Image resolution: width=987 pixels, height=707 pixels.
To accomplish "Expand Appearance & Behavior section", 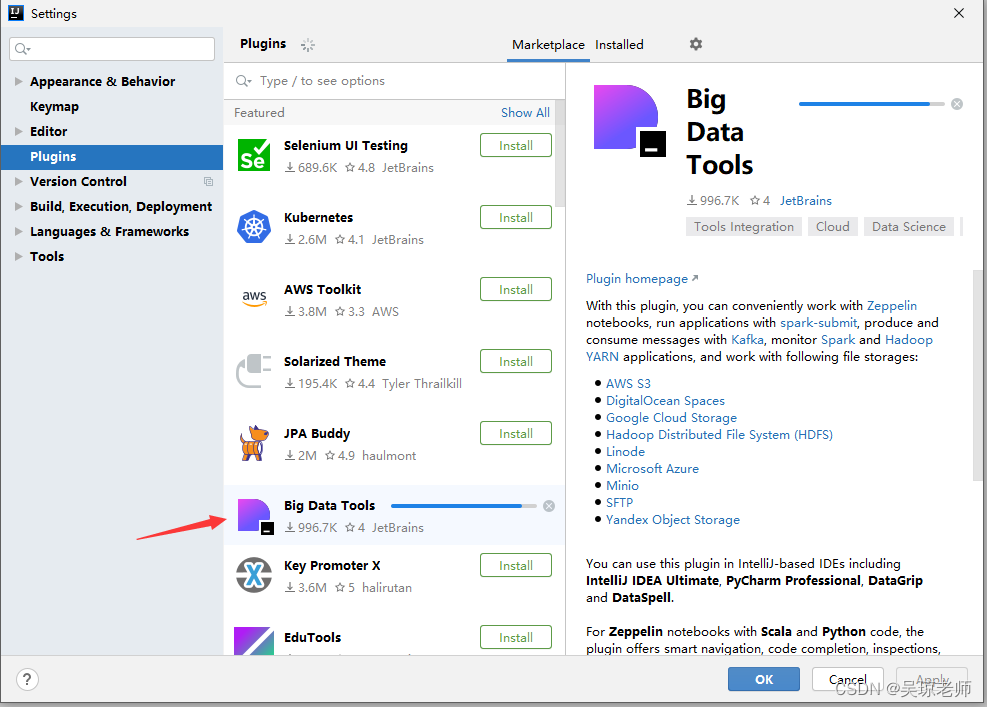I will pyautogui.click(x=18, y=81).
